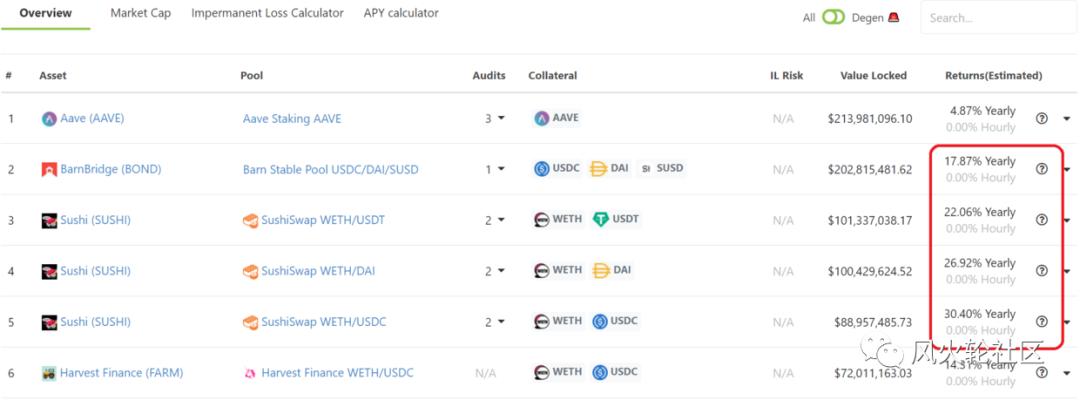Screen dimensions: 1080x400
Task: Click the help icon beside 4.87% Yearly
Action: (x=1041, y=118)
